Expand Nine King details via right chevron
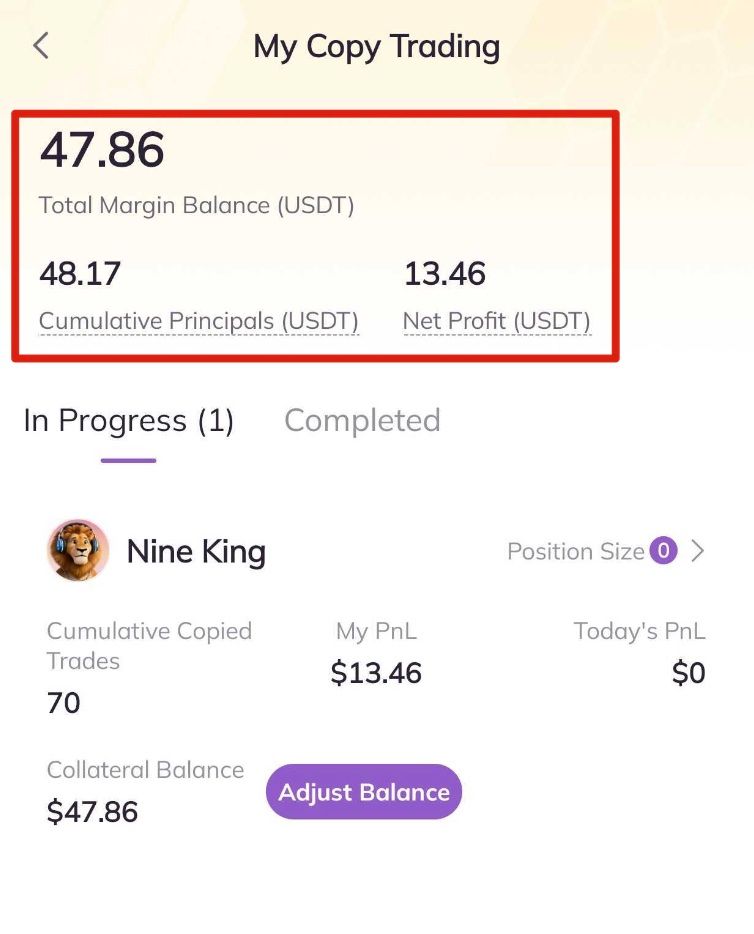 698,551
